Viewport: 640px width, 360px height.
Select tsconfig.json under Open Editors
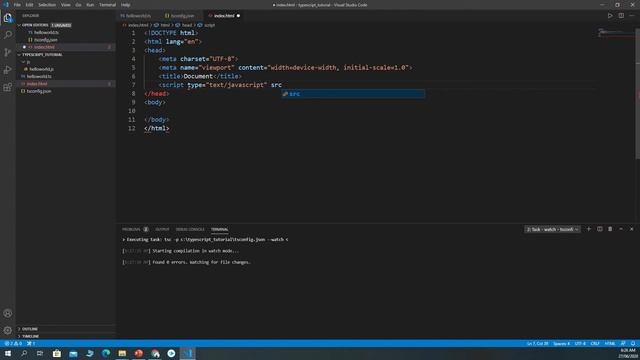65,40
